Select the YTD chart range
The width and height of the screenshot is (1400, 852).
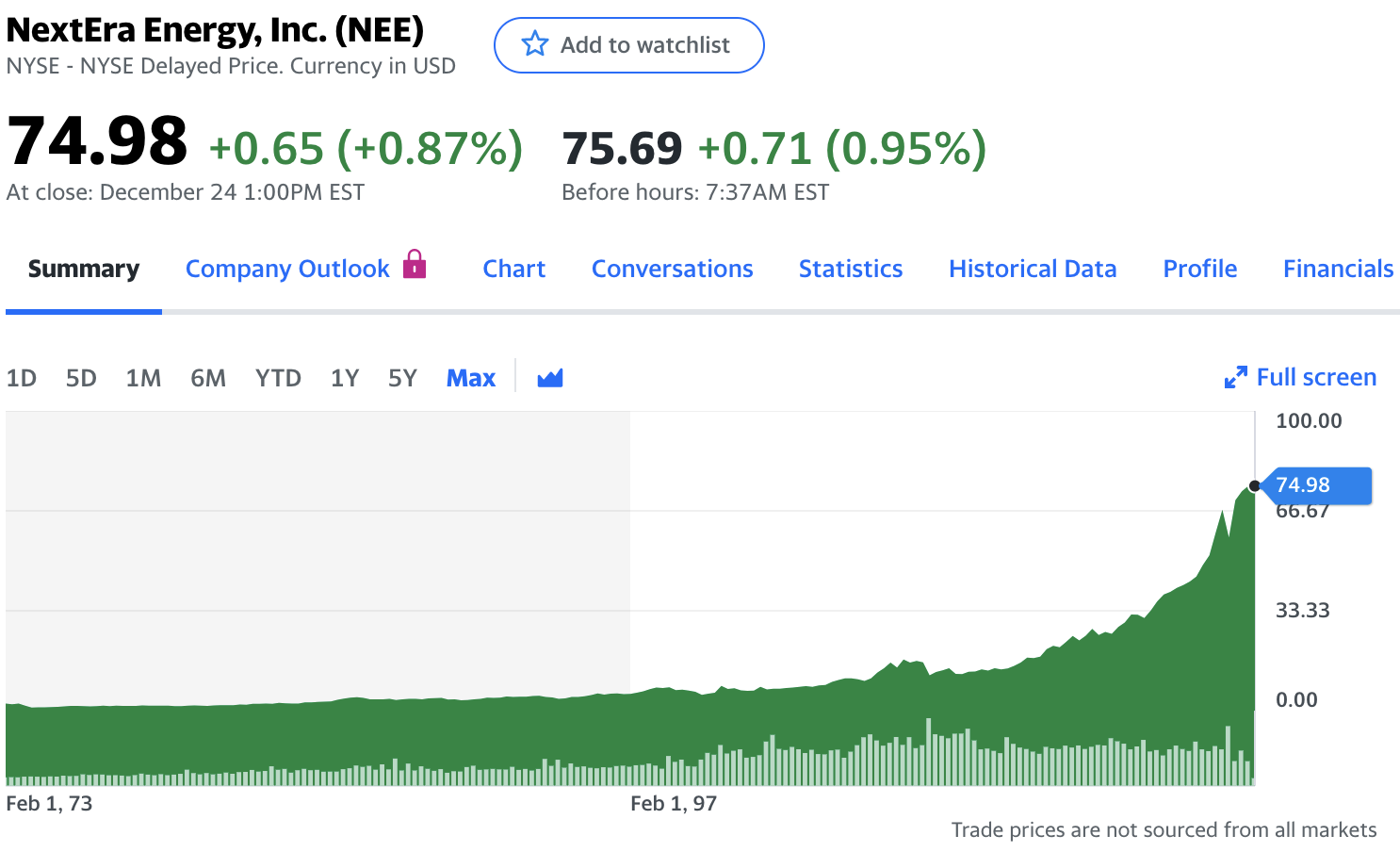click(x=278, y=379)
